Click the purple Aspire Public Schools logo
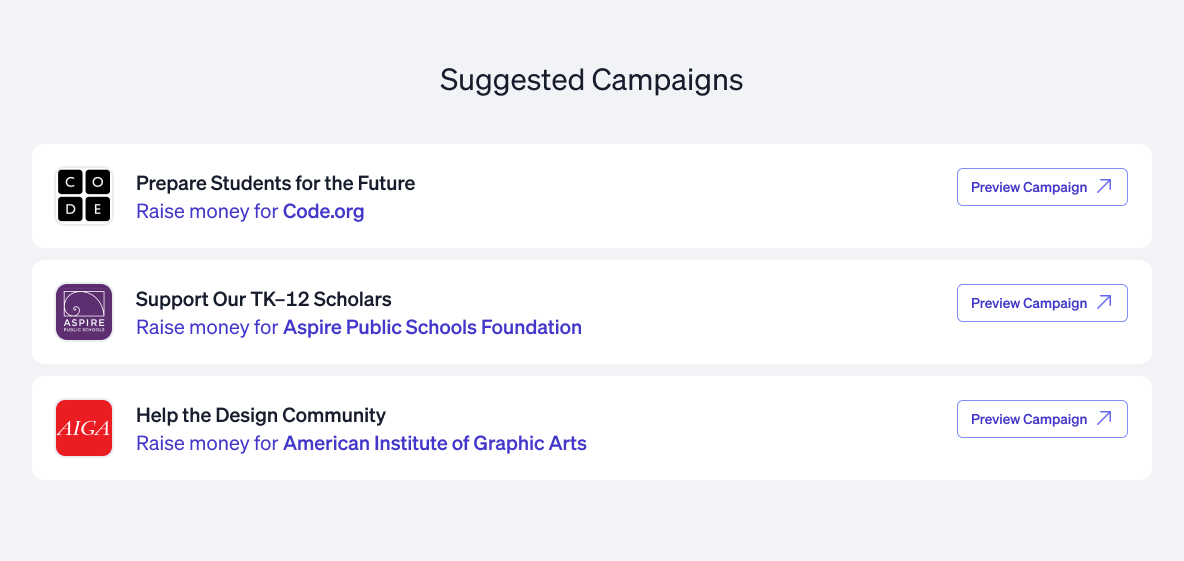 tap(84, 312)
